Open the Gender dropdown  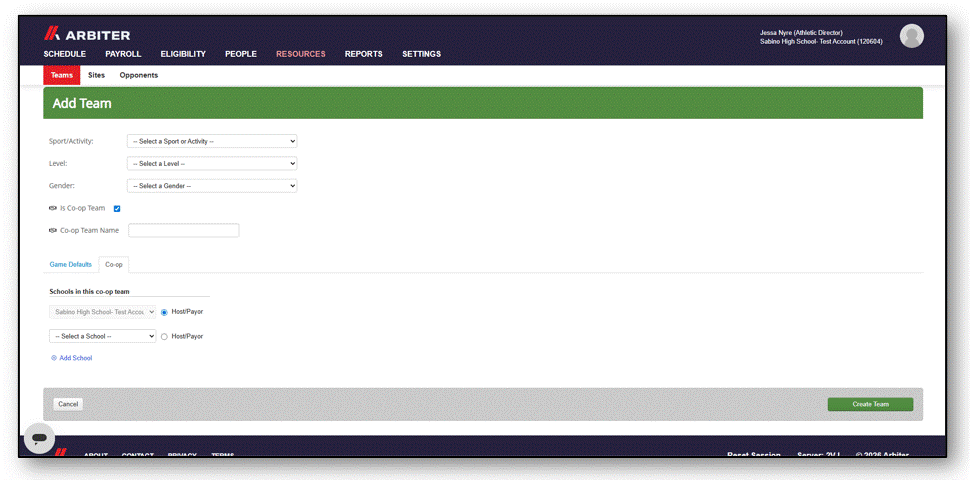click(212, 186)
